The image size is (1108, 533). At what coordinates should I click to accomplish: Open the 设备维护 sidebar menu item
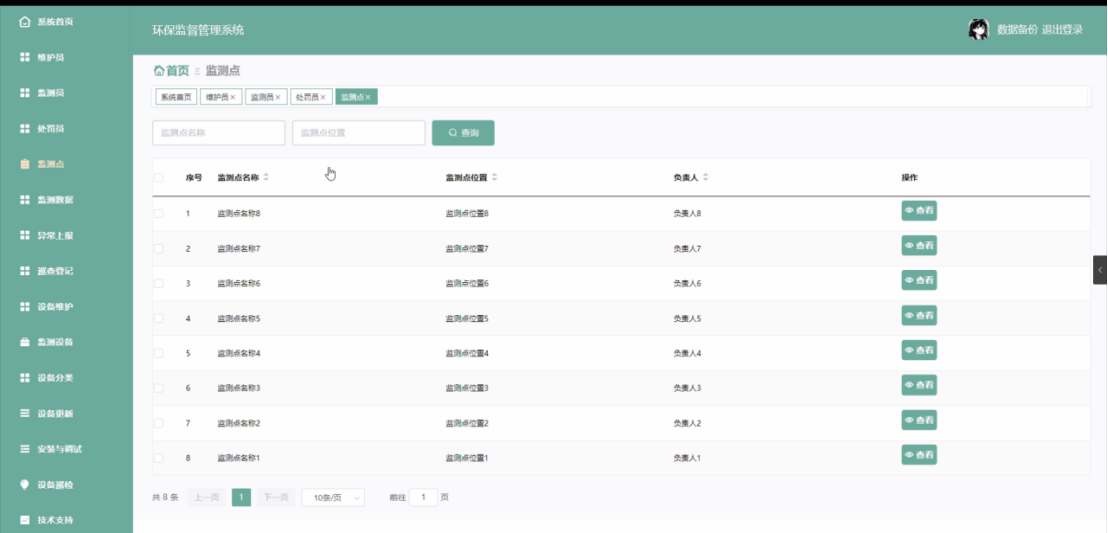pyautogui.click(x=47, y=307)
